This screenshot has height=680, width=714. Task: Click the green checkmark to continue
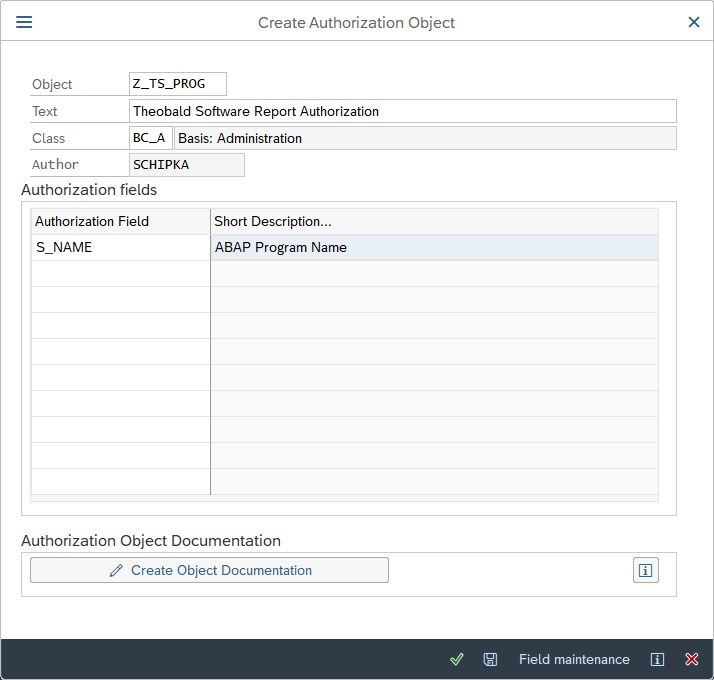coord(457,659)
